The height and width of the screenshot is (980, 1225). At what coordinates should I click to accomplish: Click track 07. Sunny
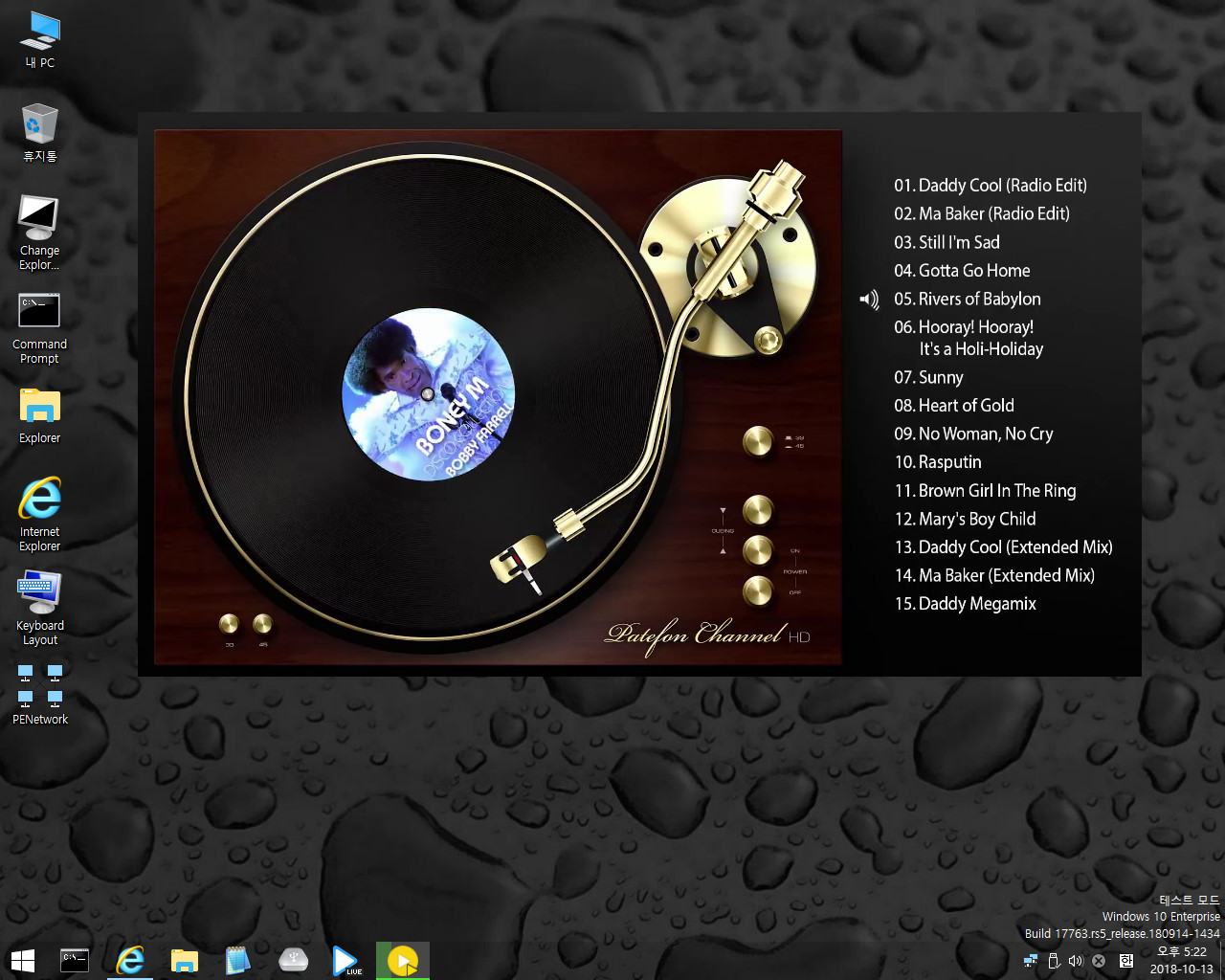click(928, 377)
